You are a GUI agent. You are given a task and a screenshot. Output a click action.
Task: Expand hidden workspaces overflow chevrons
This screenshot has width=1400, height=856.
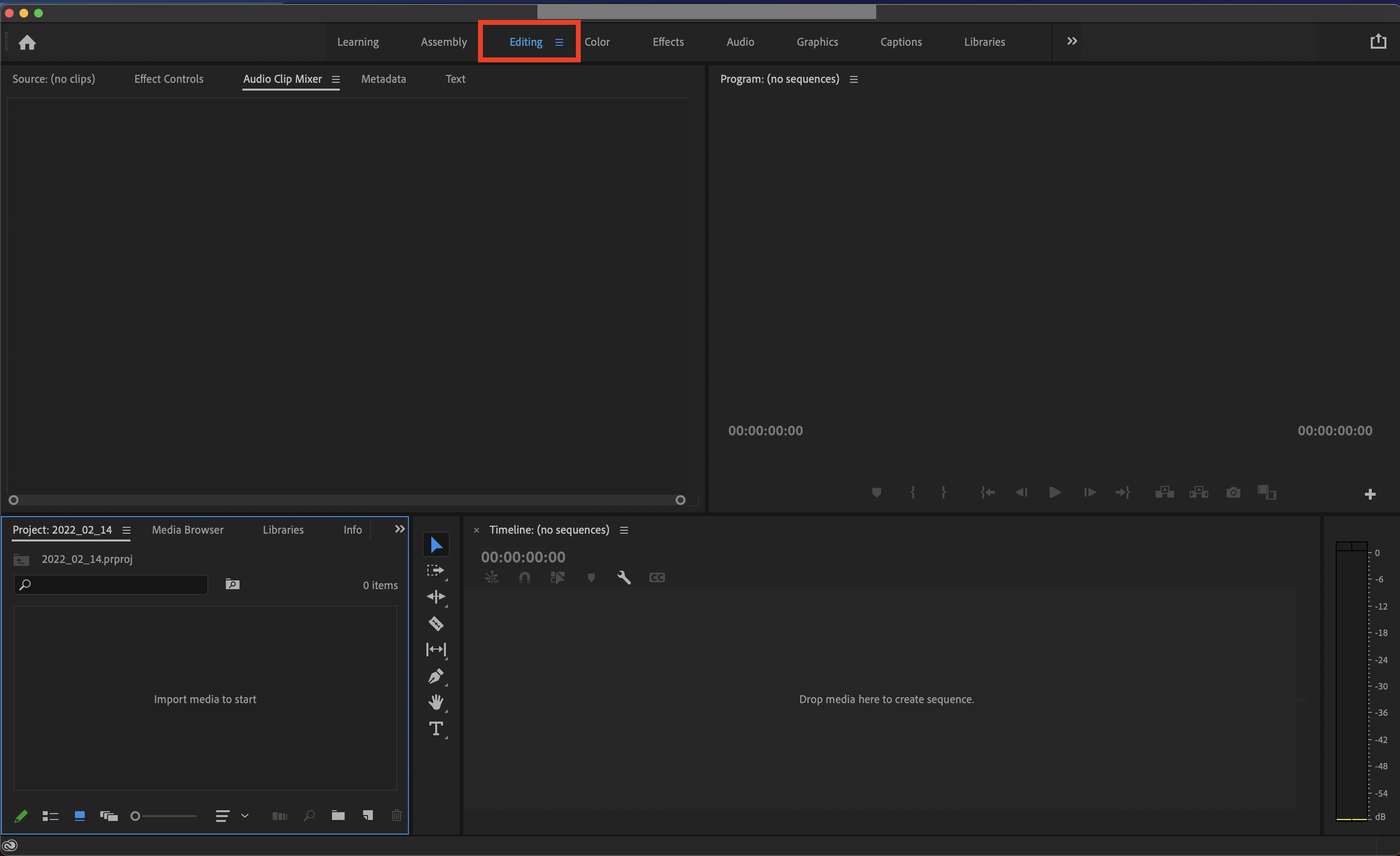click(1071, 41)
